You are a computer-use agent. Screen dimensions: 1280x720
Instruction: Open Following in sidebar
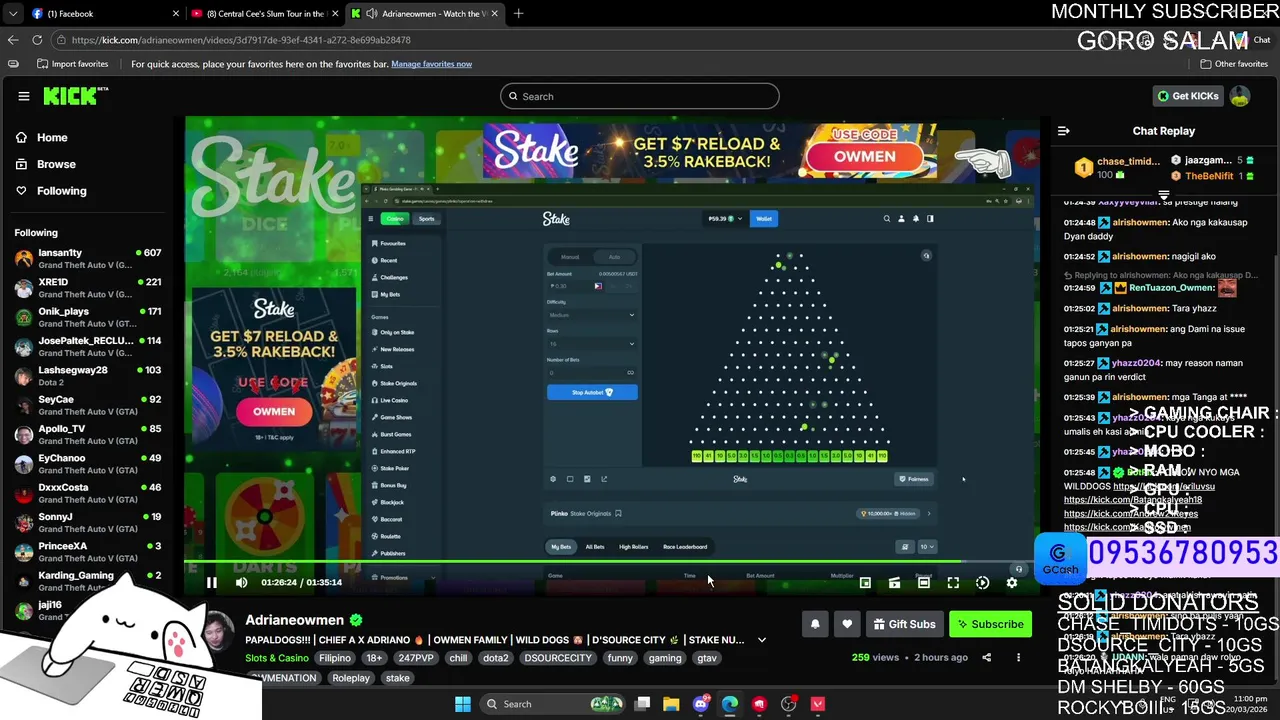point(61,191)
